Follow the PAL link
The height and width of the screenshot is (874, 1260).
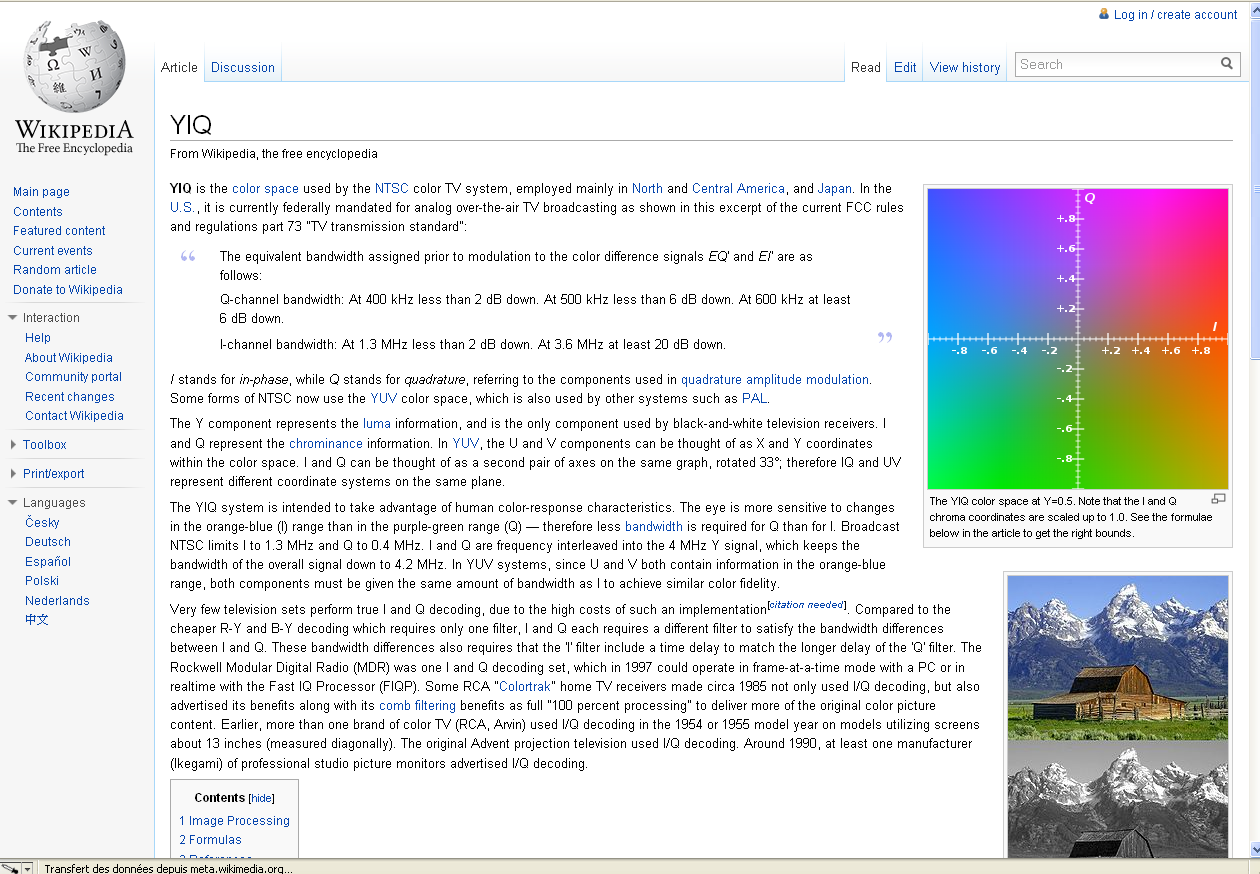(754, 399)
